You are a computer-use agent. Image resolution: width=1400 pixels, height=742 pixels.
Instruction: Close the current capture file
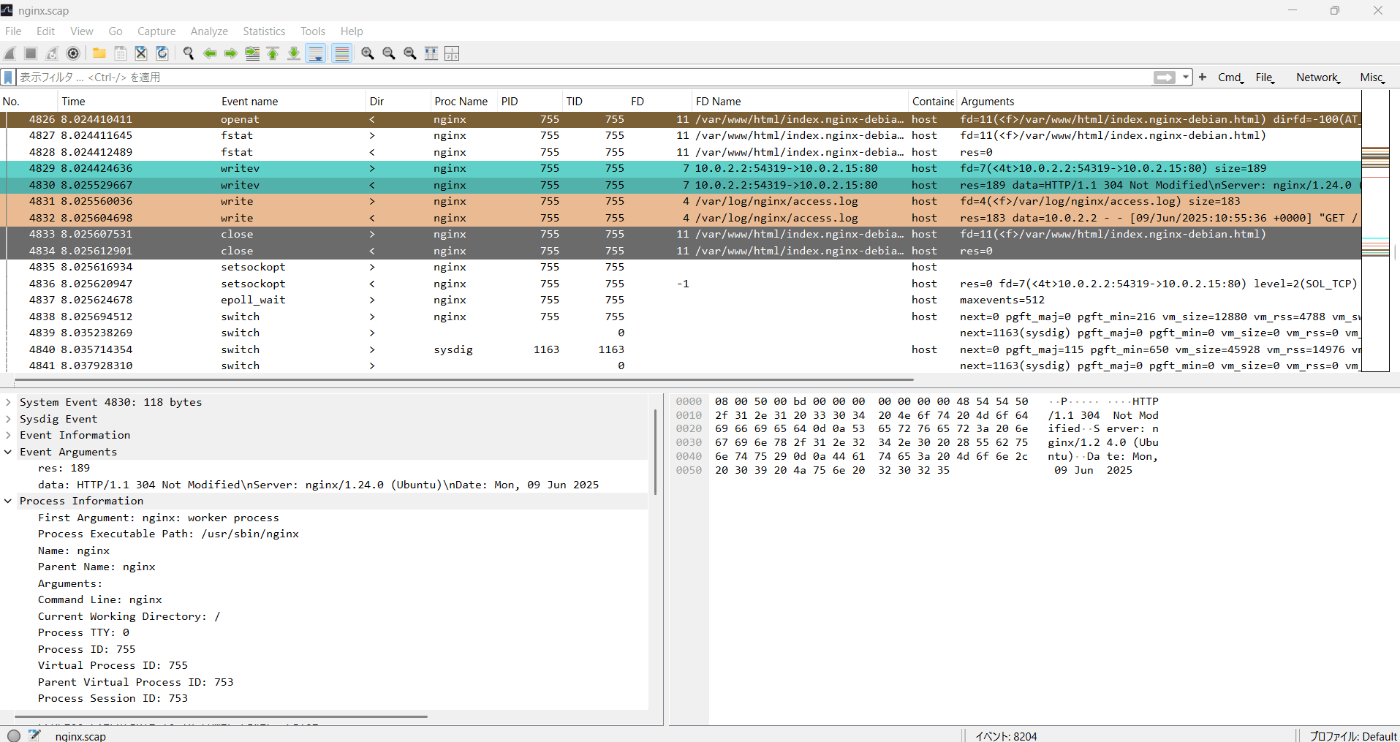pos(141,53)
